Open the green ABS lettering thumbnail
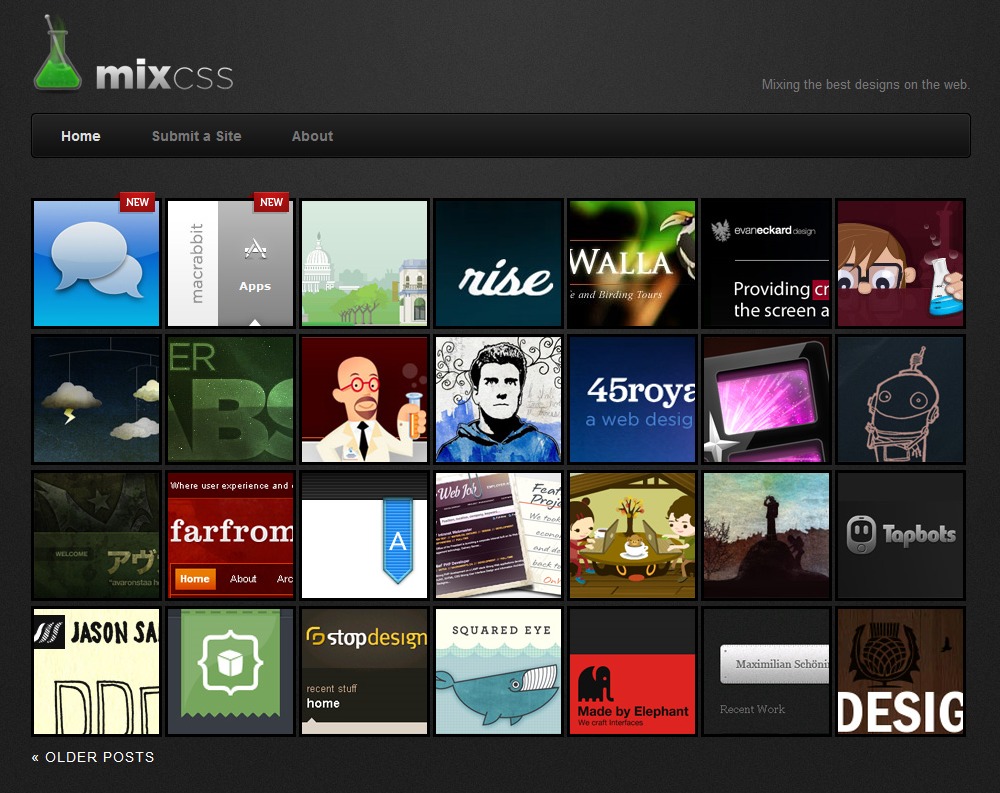This screenshot has width=1000, height=793. pyautogui.click(x=230, y=399)
